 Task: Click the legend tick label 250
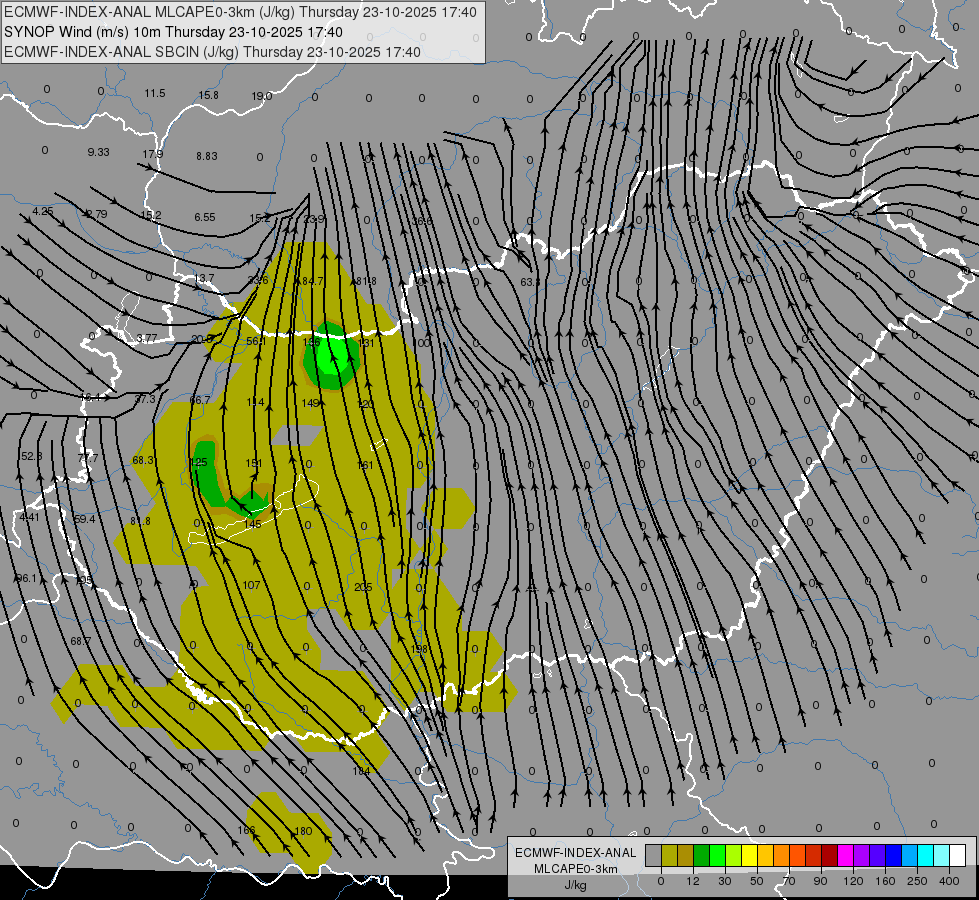(x=917, y=881)
